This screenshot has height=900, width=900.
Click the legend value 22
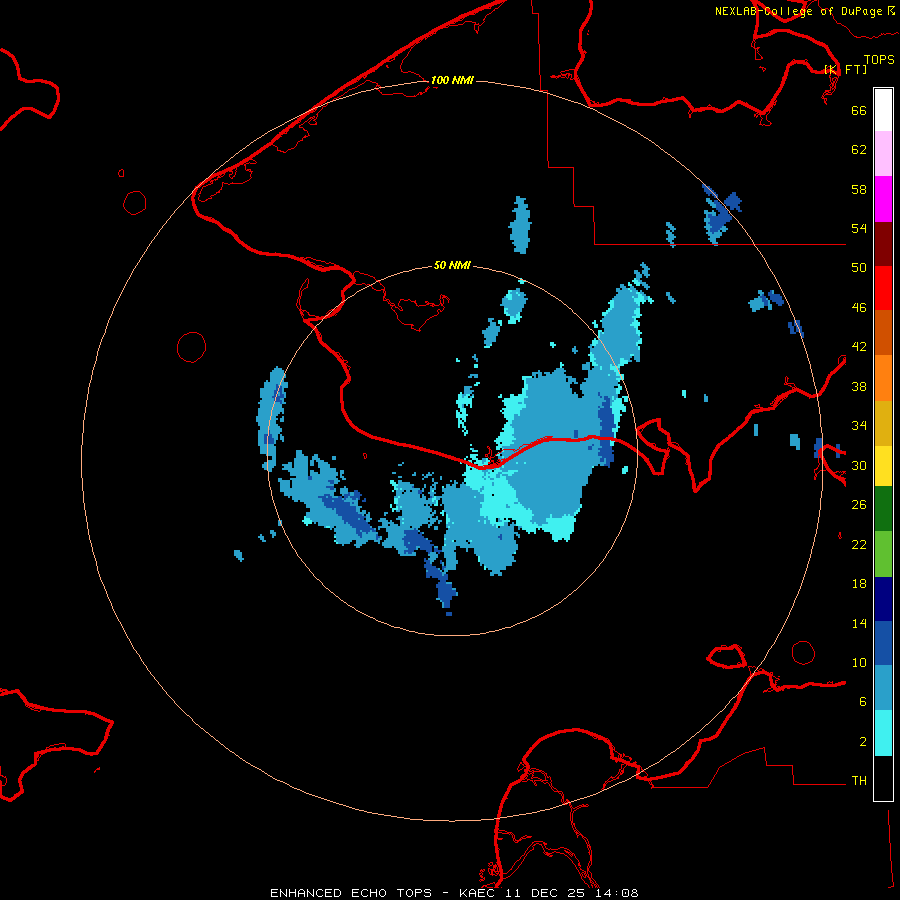[x=859, y=544]
